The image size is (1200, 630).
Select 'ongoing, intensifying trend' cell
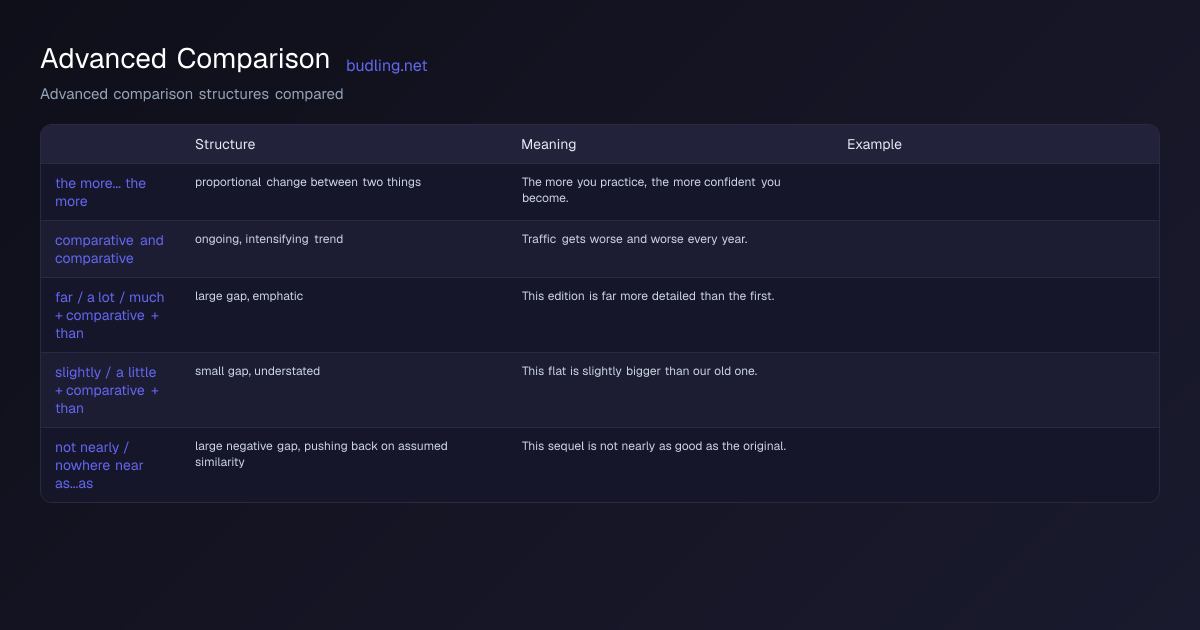(269, 239)
